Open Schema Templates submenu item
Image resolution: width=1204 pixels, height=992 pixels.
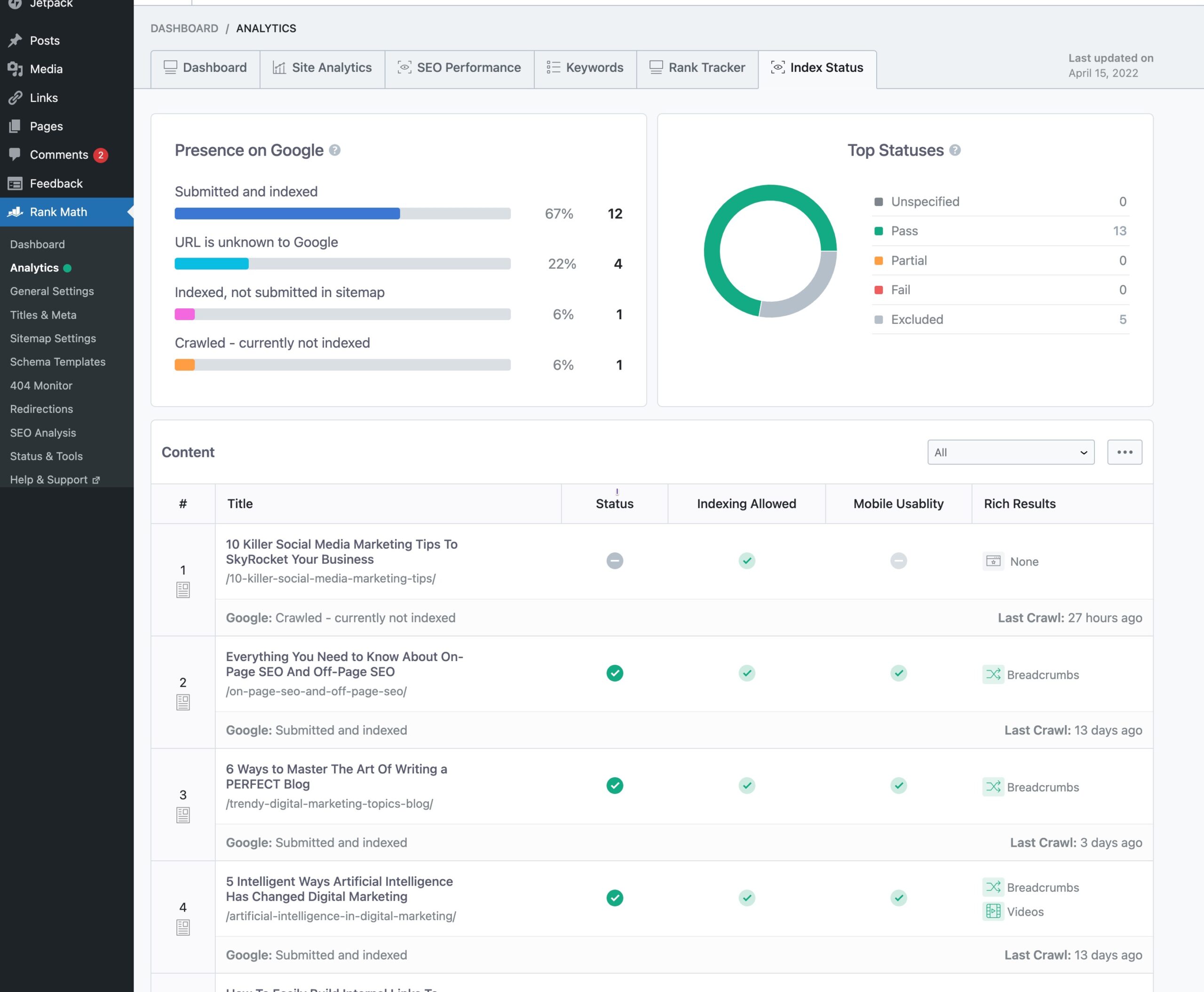(57, 362)
